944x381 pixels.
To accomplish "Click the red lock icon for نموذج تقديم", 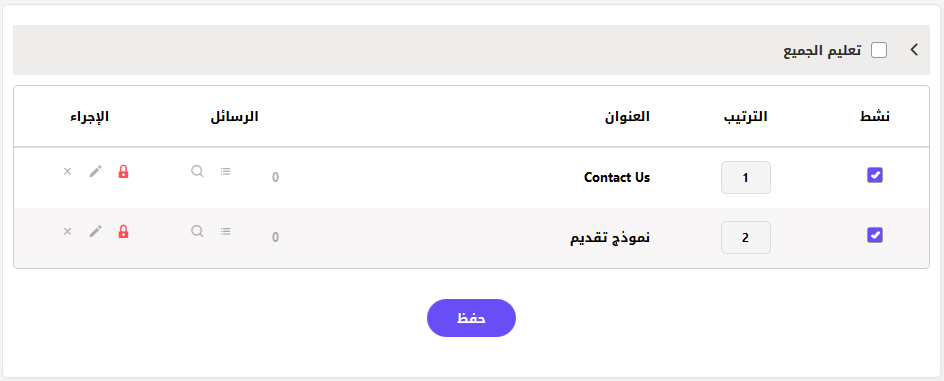I will 123,231.
